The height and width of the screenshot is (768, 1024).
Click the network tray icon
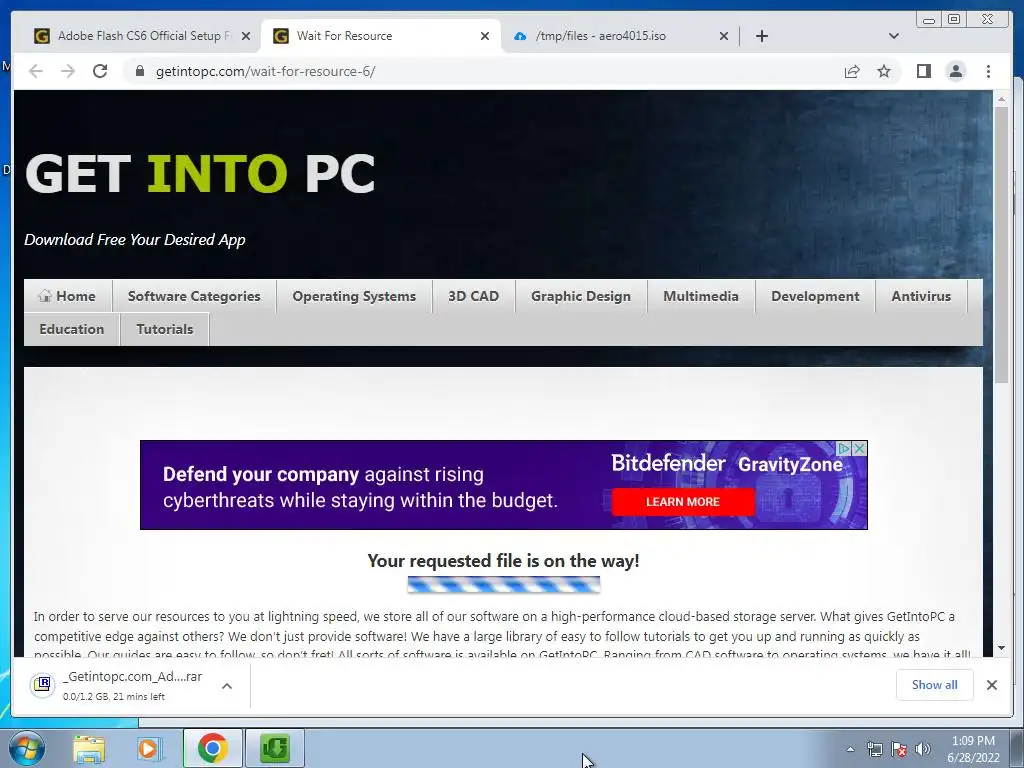pyautogui.click(x=874, y=749)
